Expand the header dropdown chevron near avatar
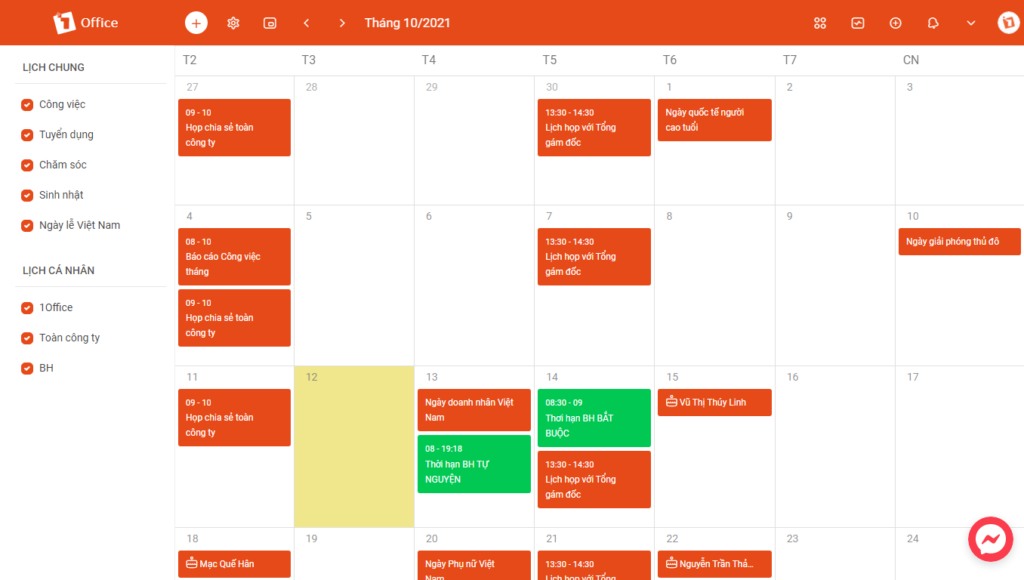The height and width of the screenshot is (580, 1024). 970,23
